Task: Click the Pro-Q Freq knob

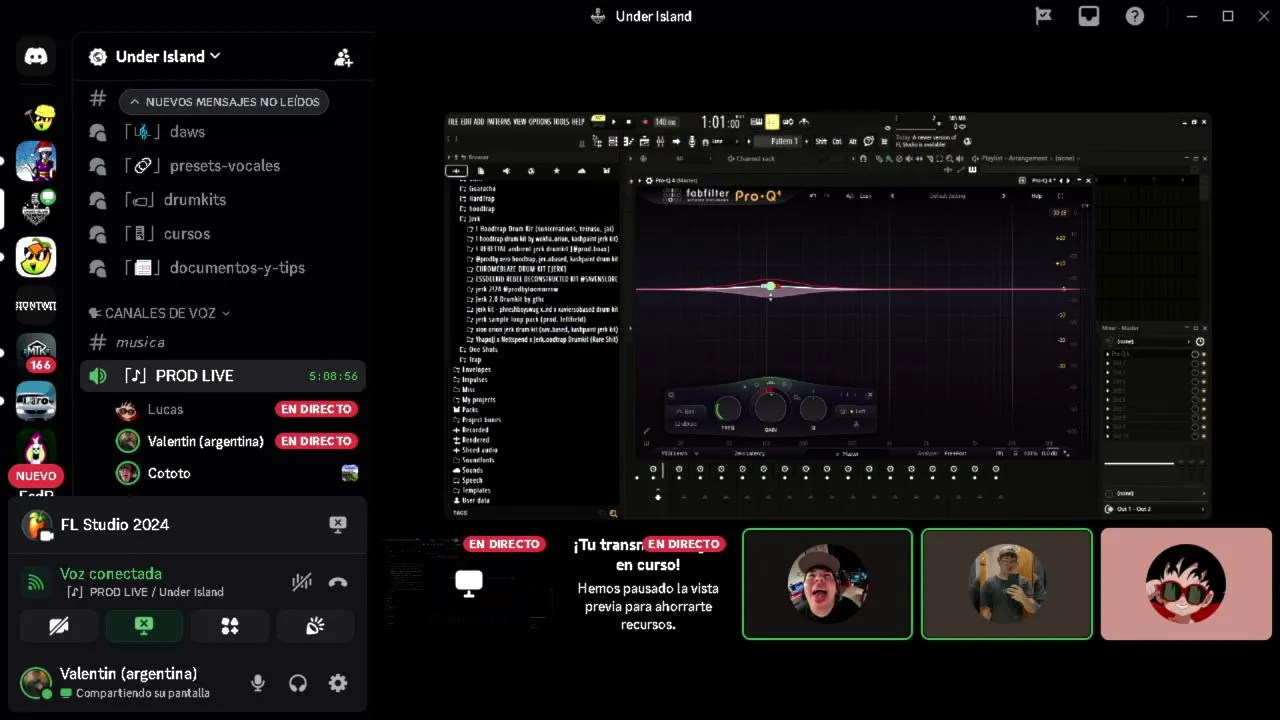Action: click(728, 409)
